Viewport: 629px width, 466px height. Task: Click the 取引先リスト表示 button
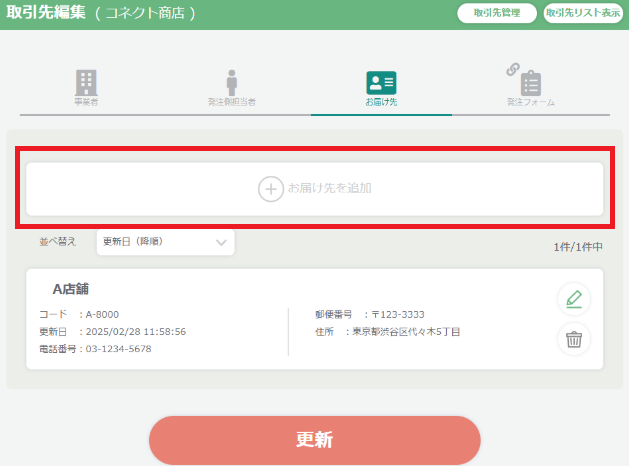click(583, 13)
